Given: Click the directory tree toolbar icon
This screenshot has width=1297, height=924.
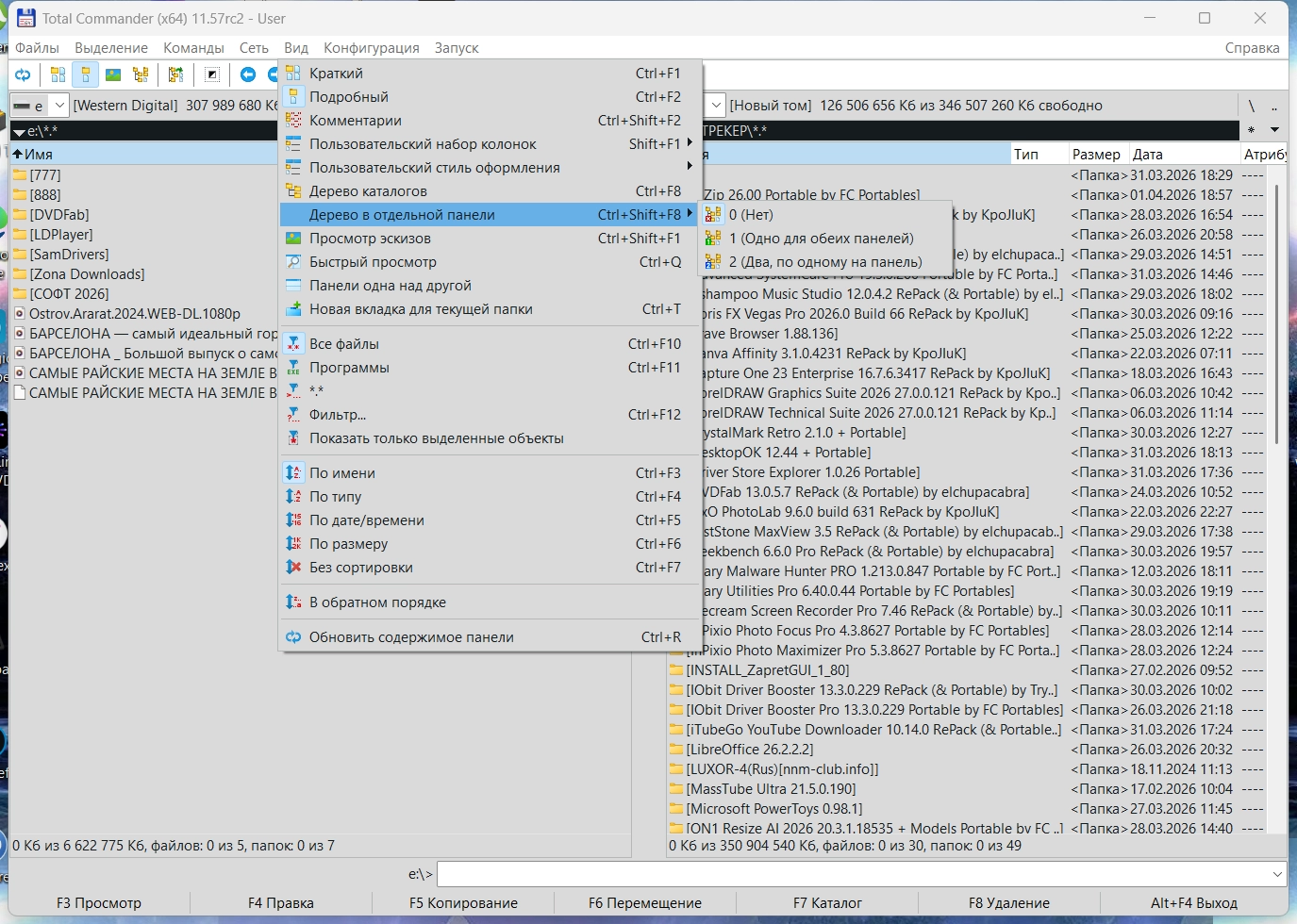Looking at the screenshot, I should [x=141, y=74].
